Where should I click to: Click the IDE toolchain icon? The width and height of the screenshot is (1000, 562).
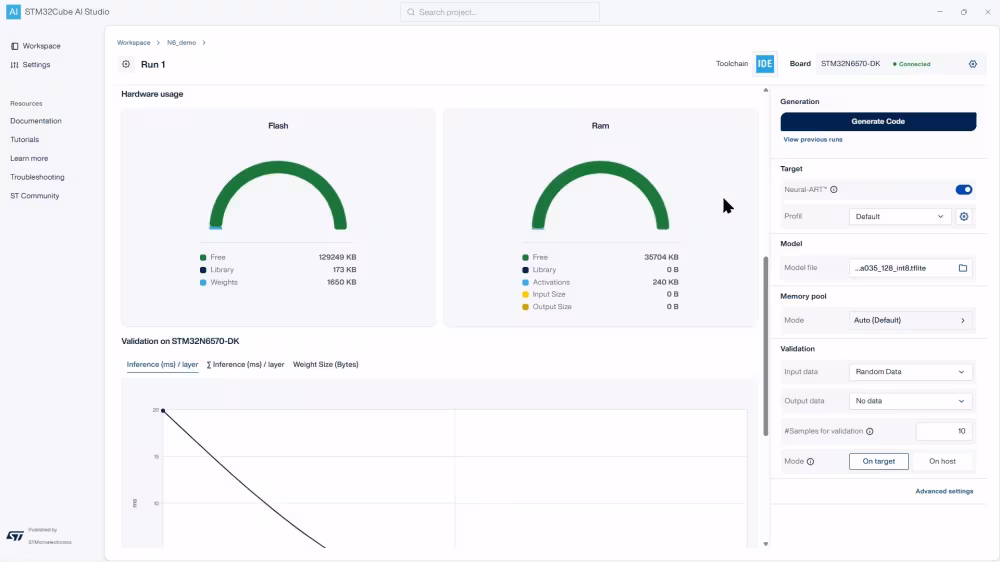(765, 64)
